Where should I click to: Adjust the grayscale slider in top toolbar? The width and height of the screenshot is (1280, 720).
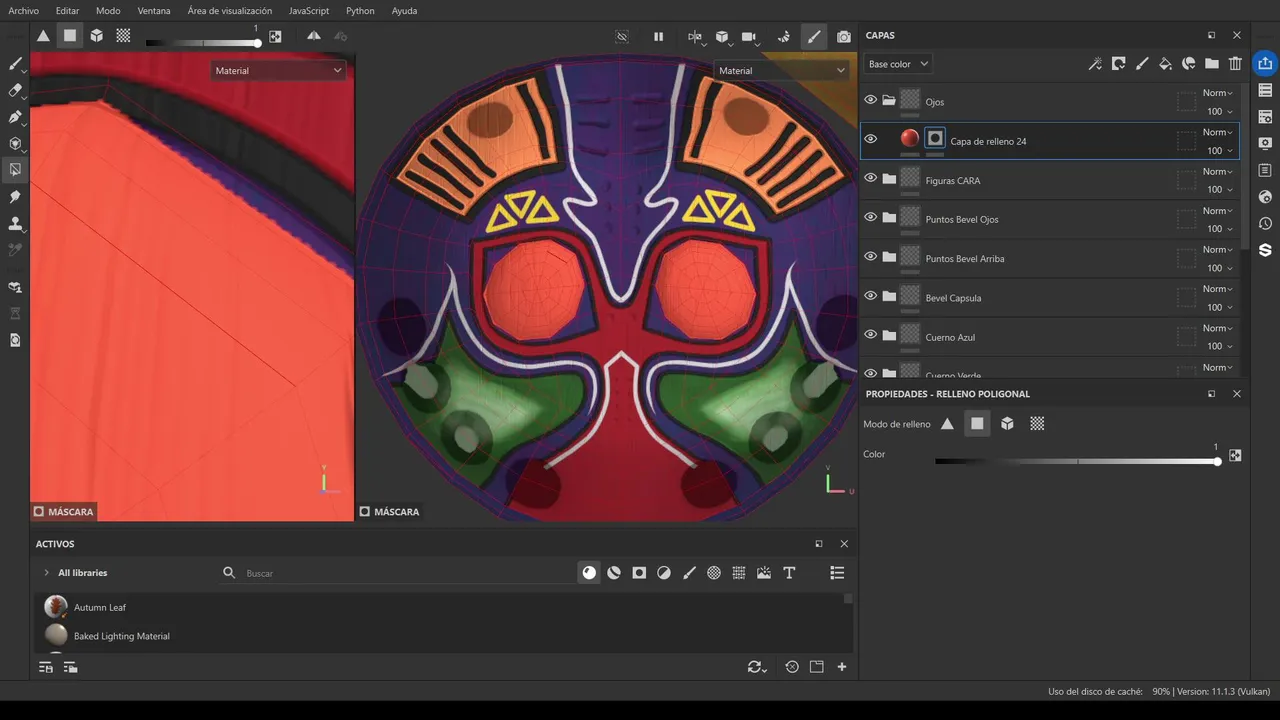click(203, 43)
